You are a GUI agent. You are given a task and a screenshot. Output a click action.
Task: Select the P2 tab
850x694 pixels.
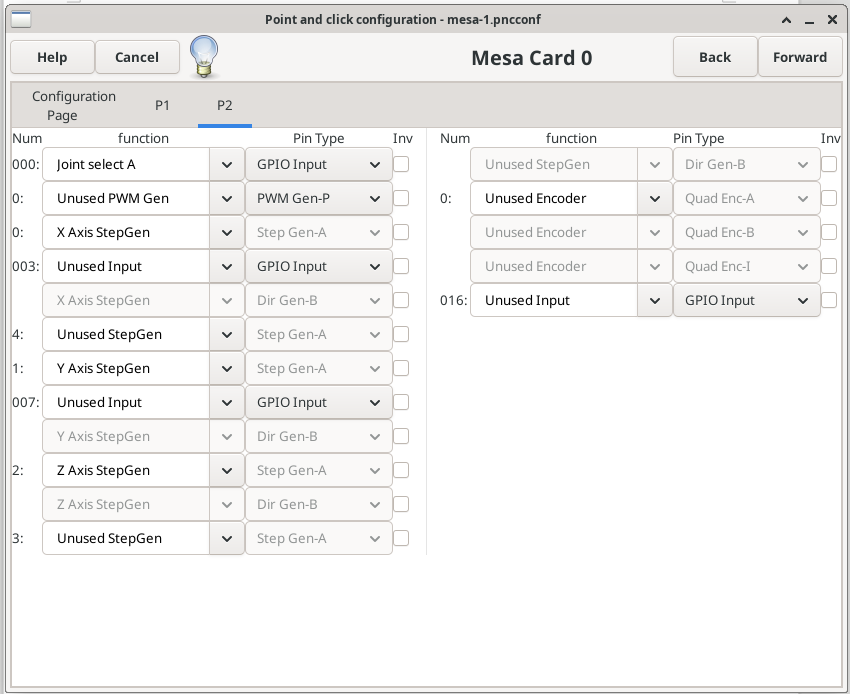(x=224, y=105)
